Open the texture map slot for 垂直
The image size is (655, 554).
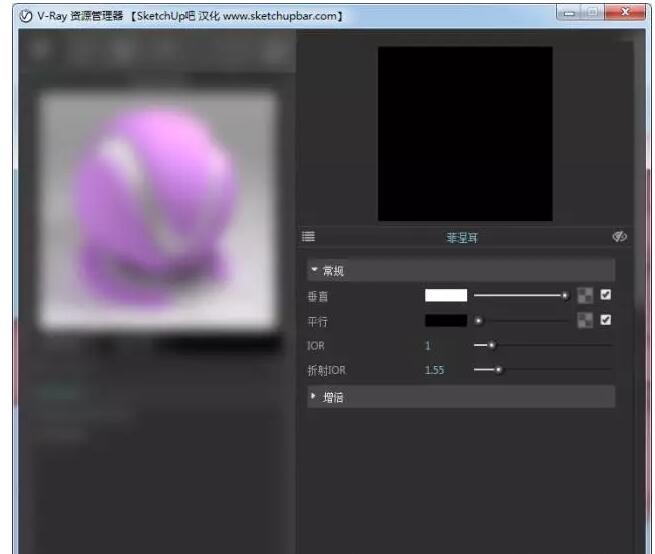pos(585,296)
